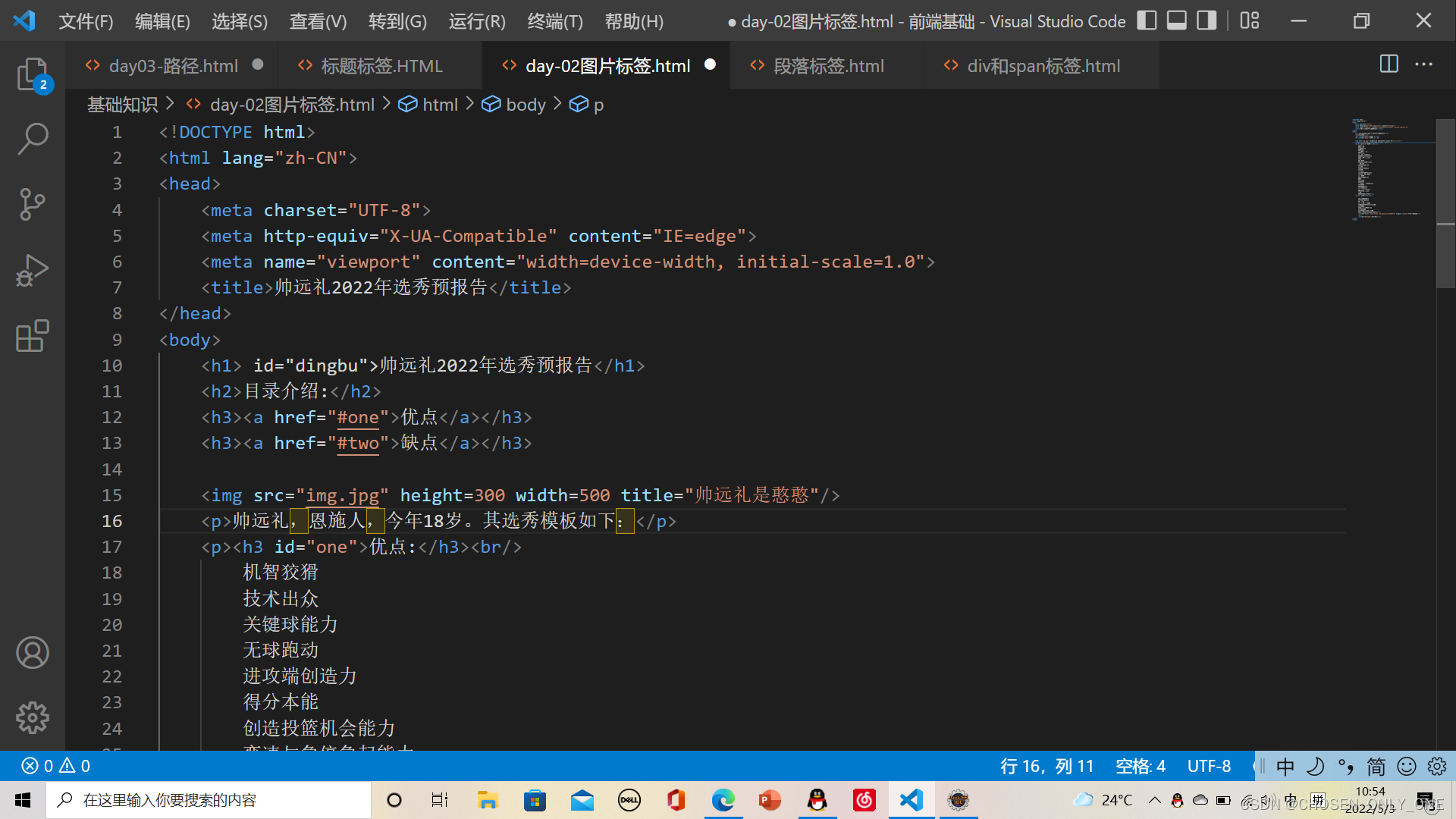Click the minimap code overview
The height and width of the screenshot is (819, 1456).
click(1392, 168)
